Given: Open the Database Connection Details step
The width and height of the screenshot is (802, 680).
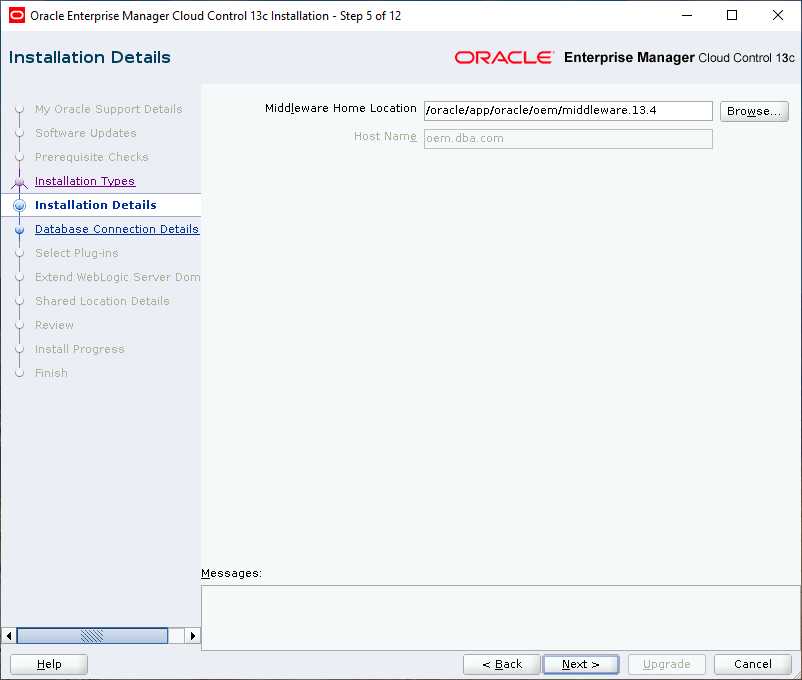Looking at the screenshot, I should (117, 229).
